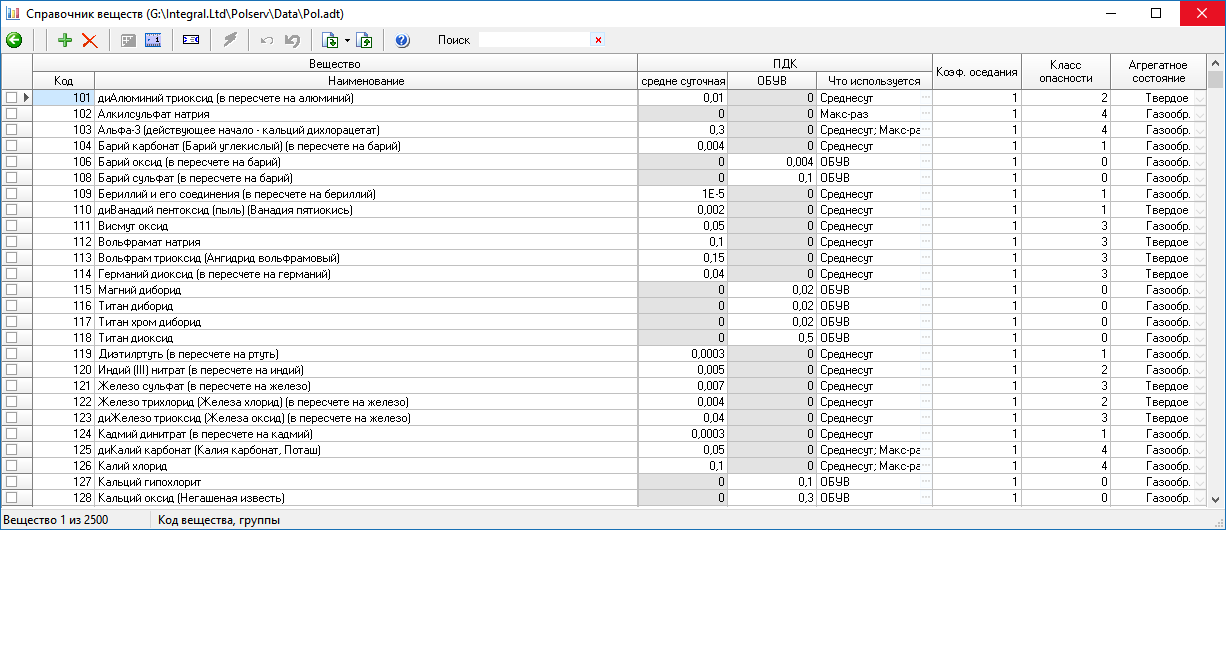Delete record using red X icon

click(x=90, y=40)
